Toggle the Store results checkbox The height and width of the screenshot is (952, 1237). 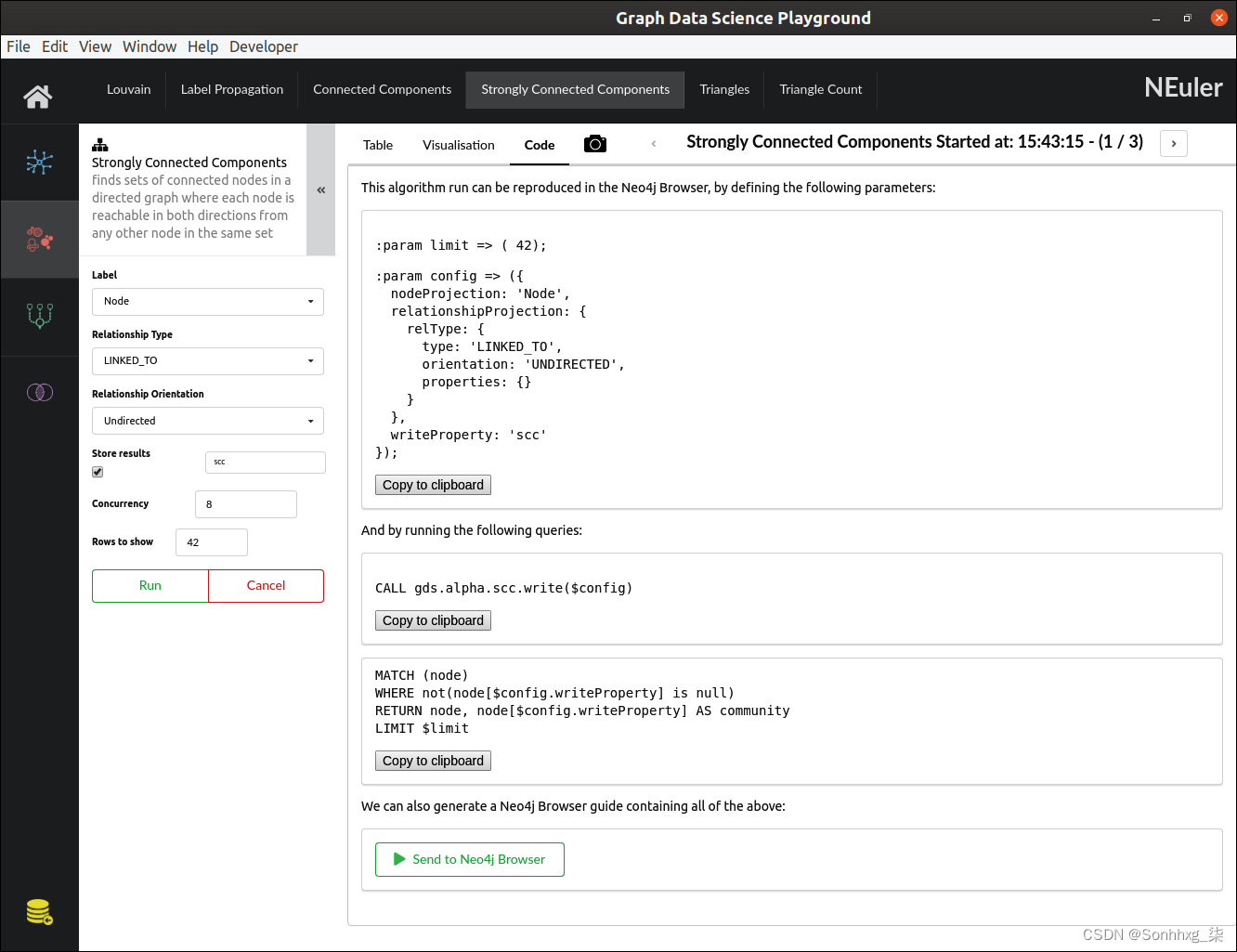[98, 472]
